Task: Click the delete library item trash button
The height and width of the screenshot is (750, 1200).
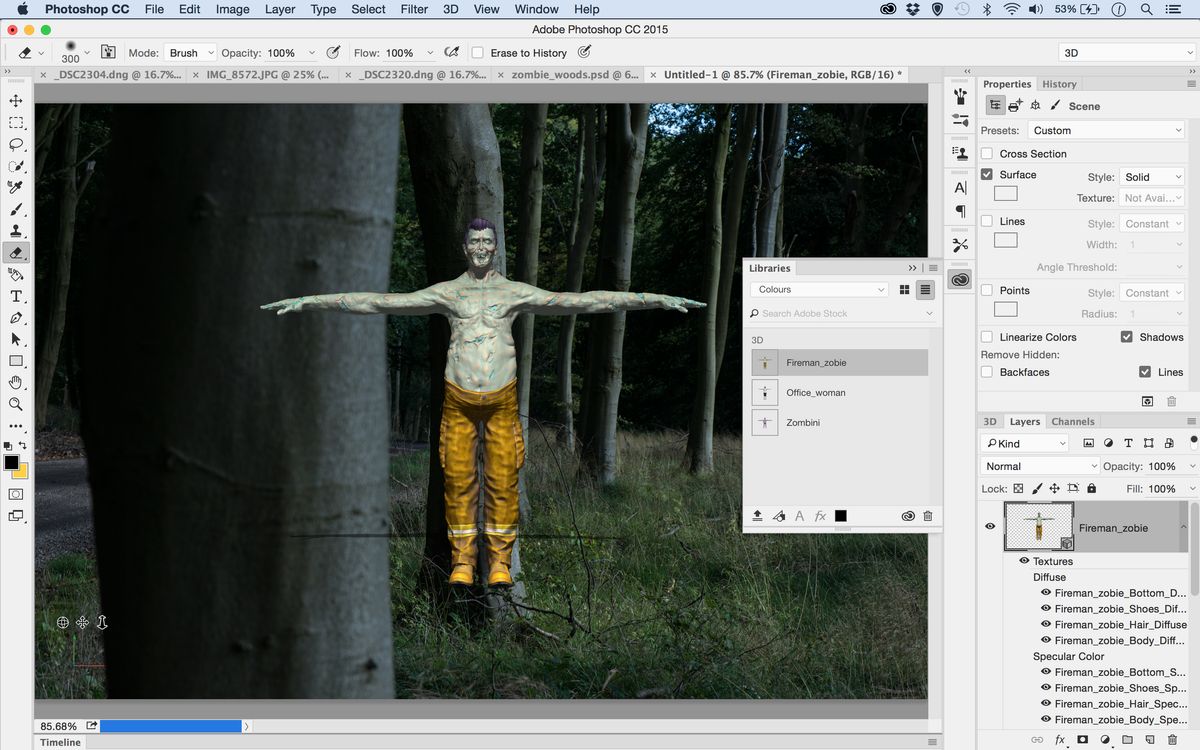Action: click(928, 515)
